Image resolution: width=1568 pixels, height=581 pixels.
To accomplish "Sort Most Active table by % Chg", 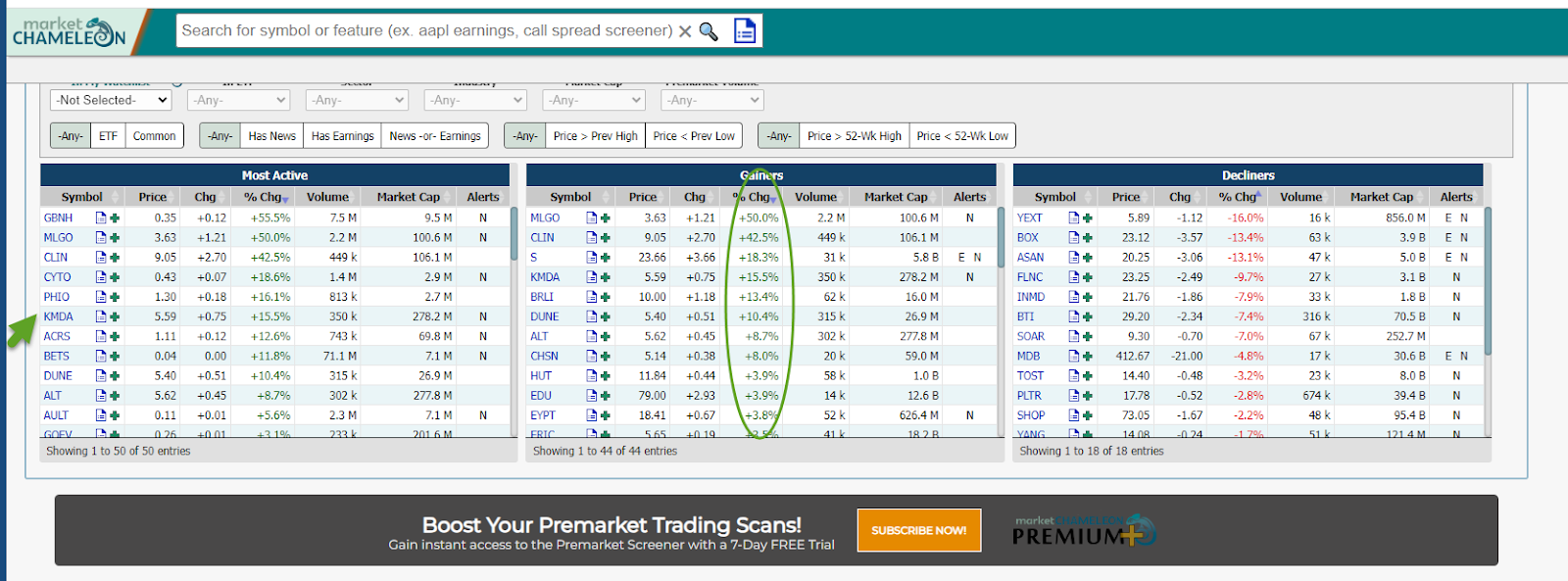I will 264,197.
